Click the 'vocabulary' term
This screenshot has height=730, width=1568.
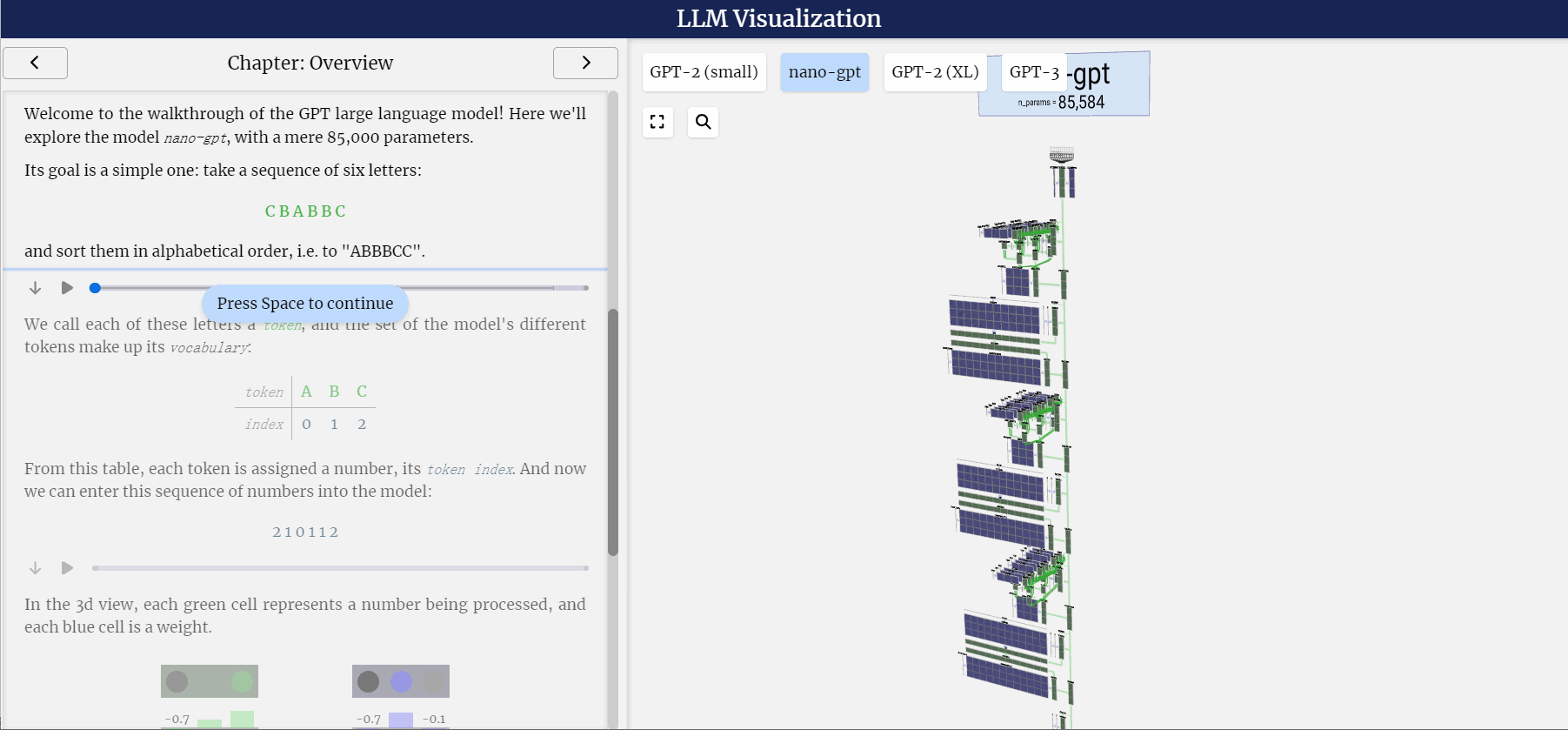click(x=209, y=348)
